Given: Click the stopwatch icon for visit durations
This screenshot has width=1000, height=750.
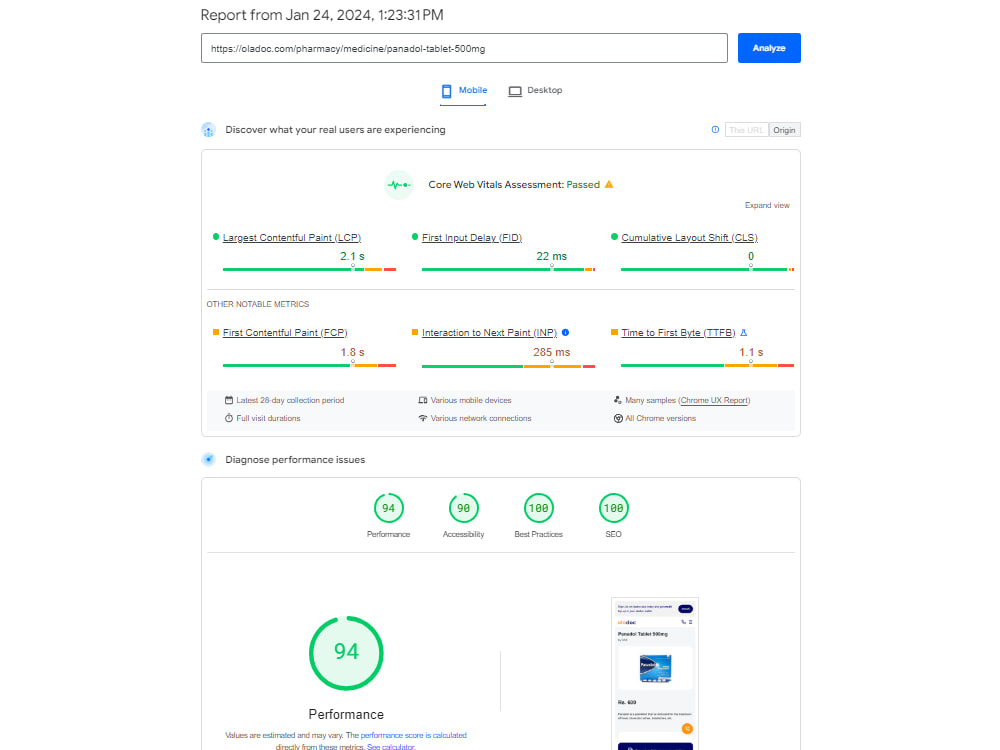Looking at the screenshot, I should (x=228, y=418).
